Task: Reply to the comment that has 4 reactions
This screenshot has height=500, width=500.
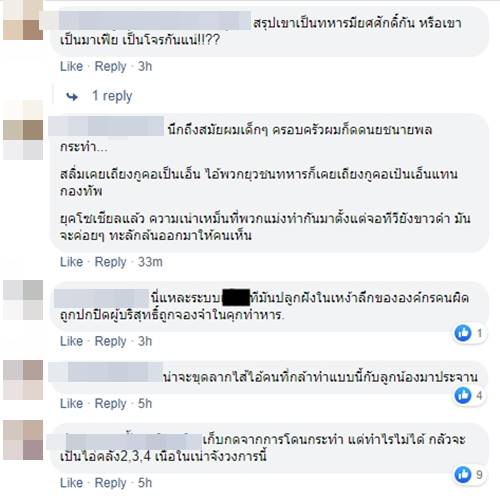Action: [x=110, y=403]
